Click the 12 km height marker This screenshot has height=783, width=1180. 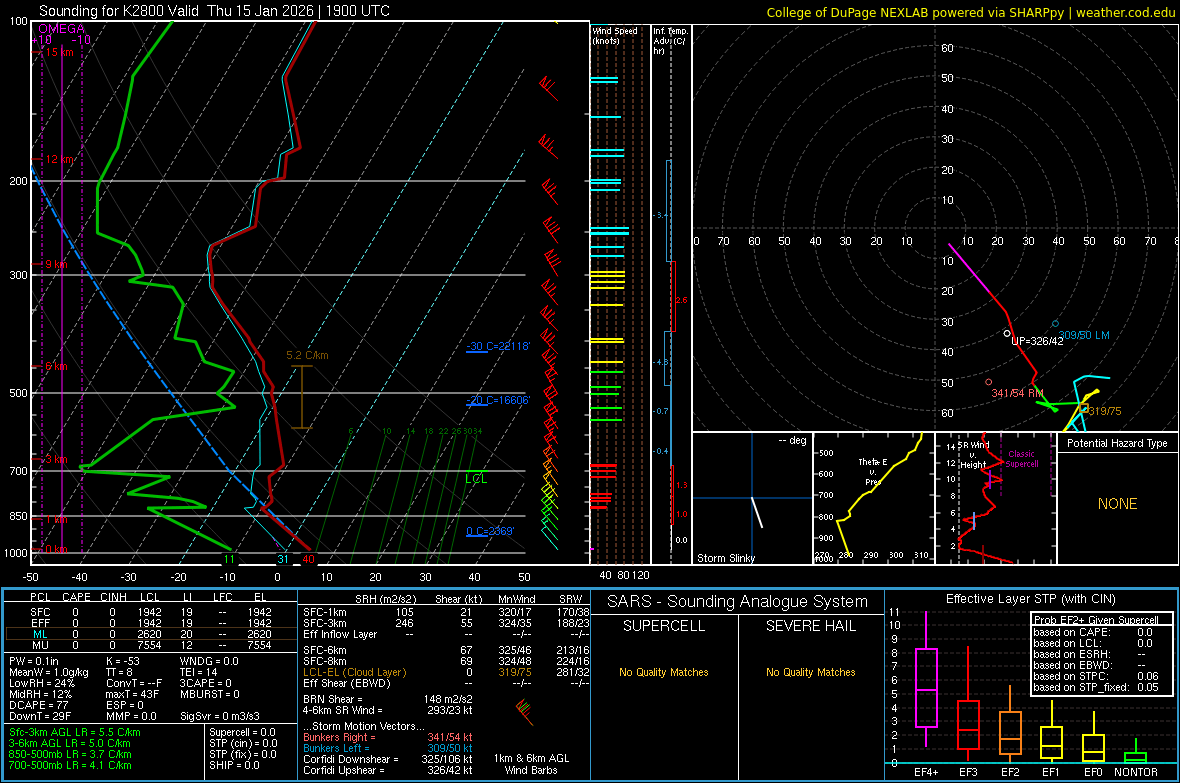pyautogui.click(x=59, y=160)
